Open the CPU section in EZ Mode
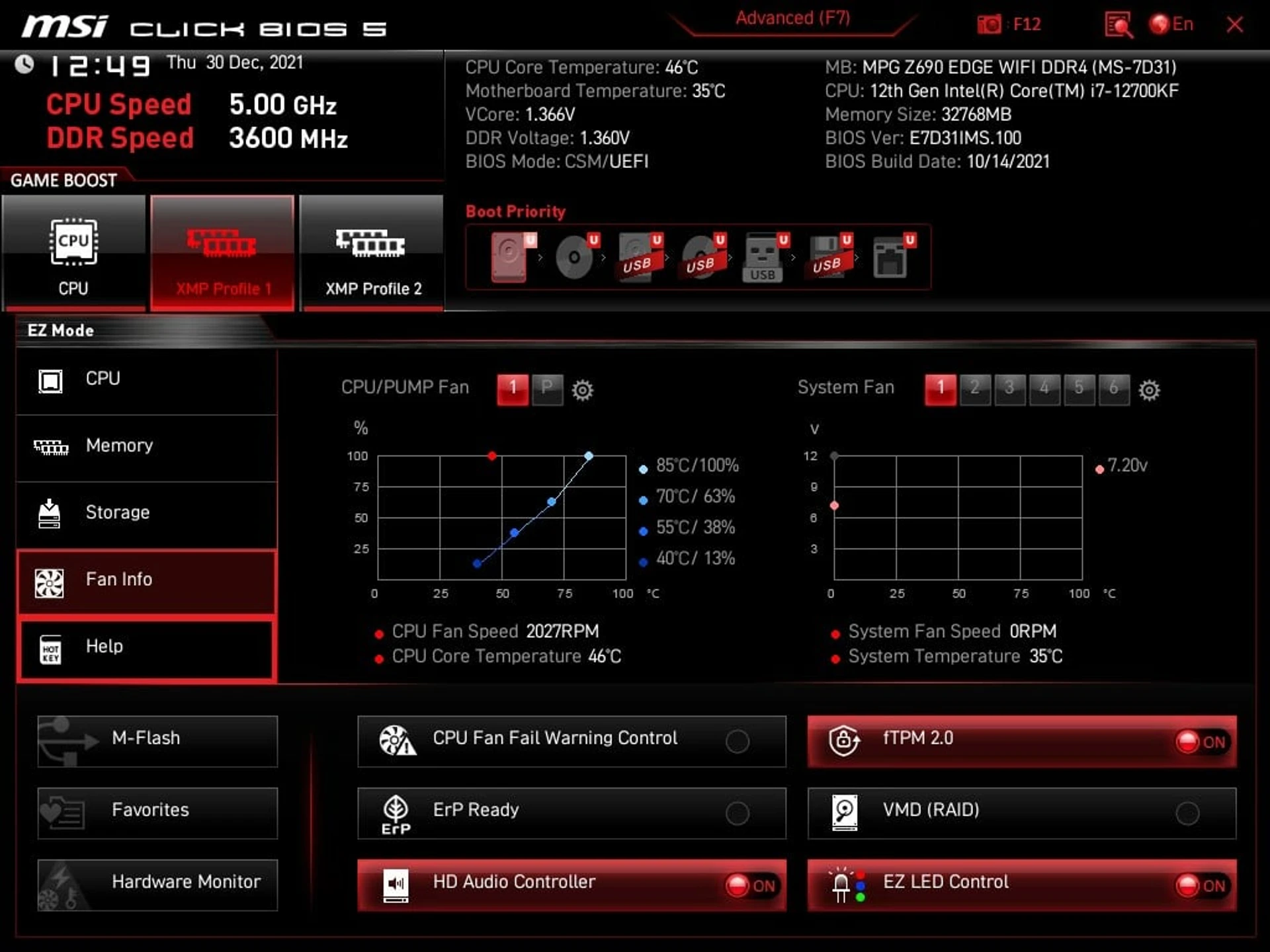 146,381
